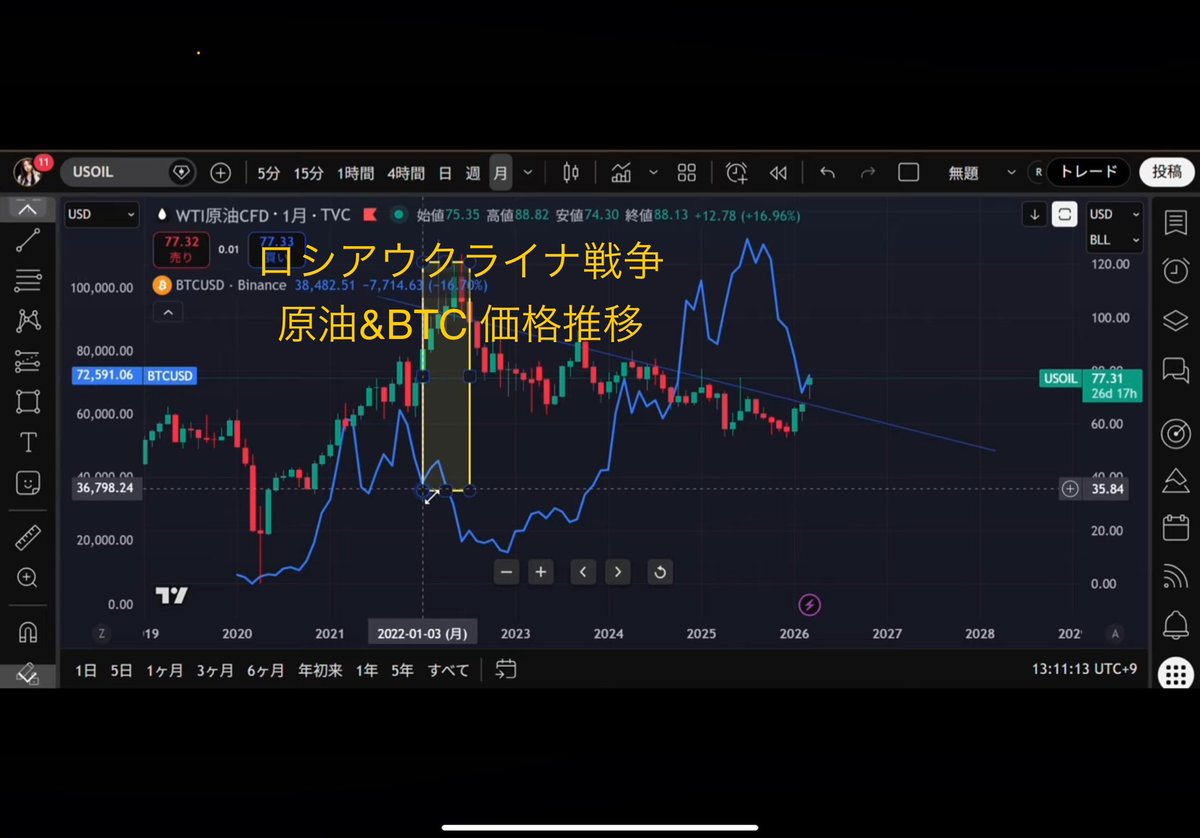
Task: Select the forecasting position tool
Action: (28, 361)
